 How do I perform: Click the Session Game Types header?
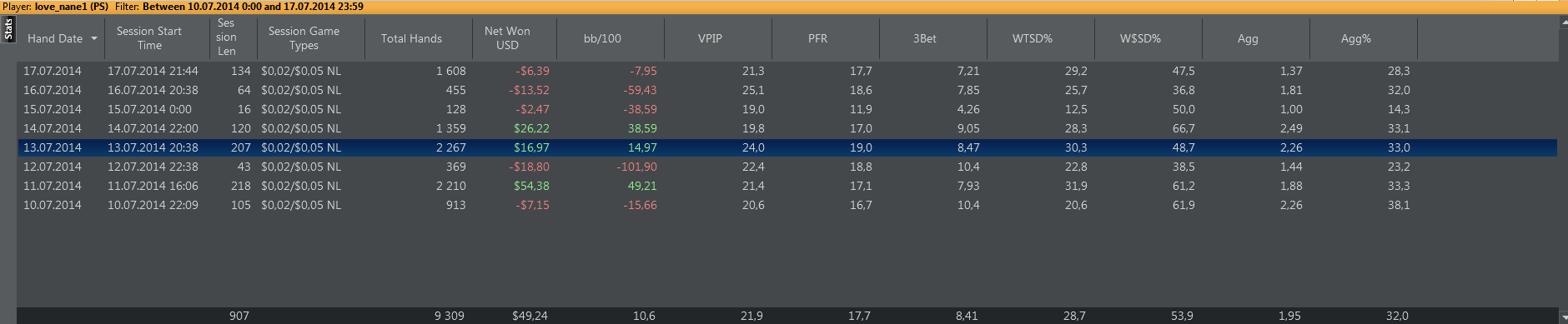click(x=304, y=38)
